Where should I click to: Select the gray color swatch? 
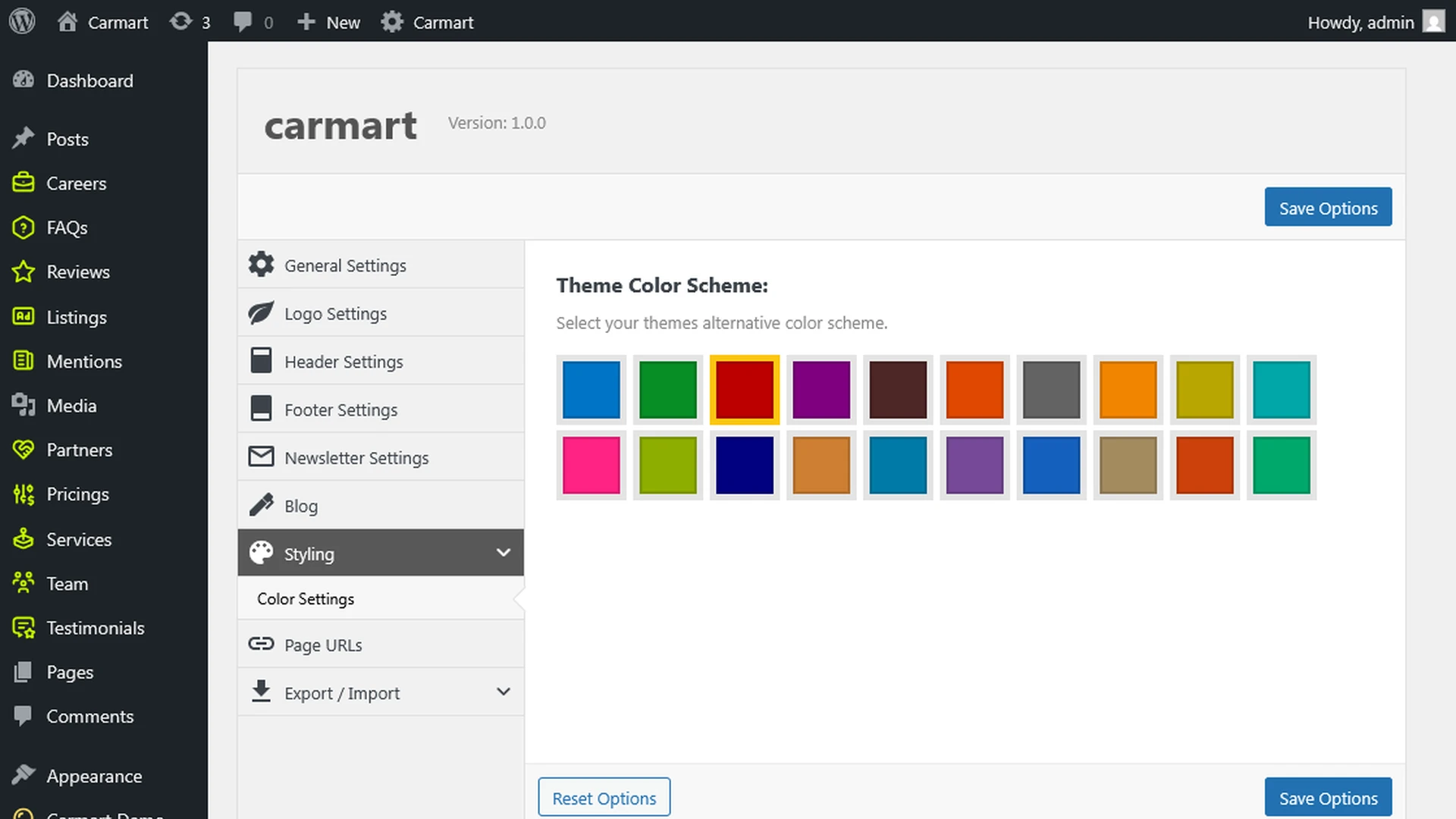click(1051, 390)
